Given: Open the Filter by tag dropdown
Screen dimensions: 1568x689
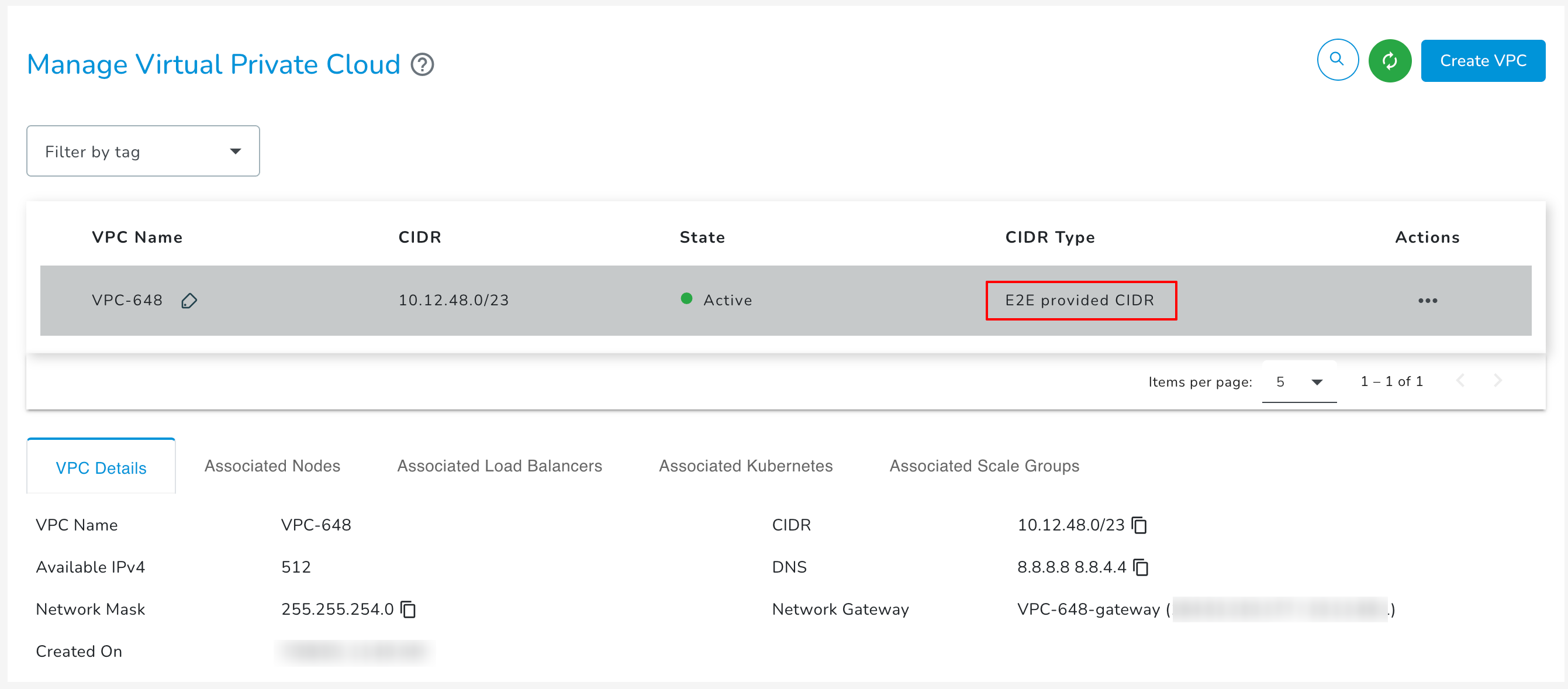Looking at the screenshot, I should click(x=143, y=151).
